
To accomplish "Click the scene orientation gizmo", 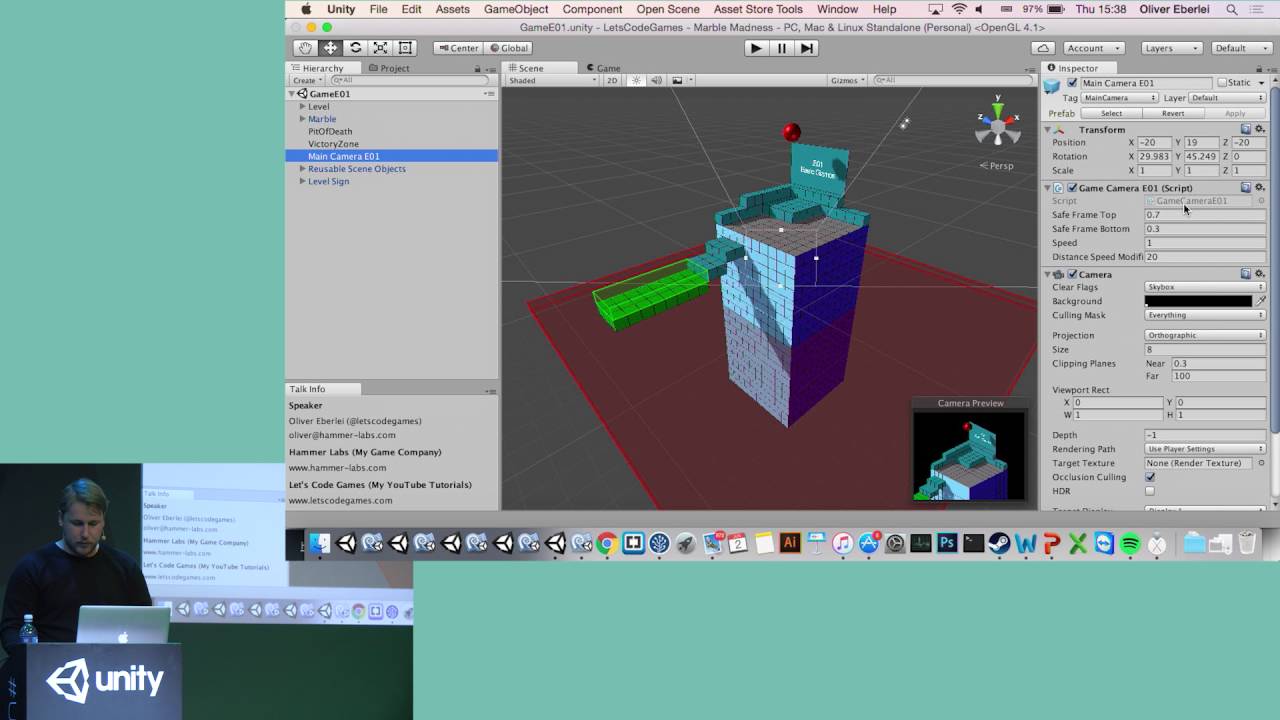I will pyautogui.click(x=997, y=123).
